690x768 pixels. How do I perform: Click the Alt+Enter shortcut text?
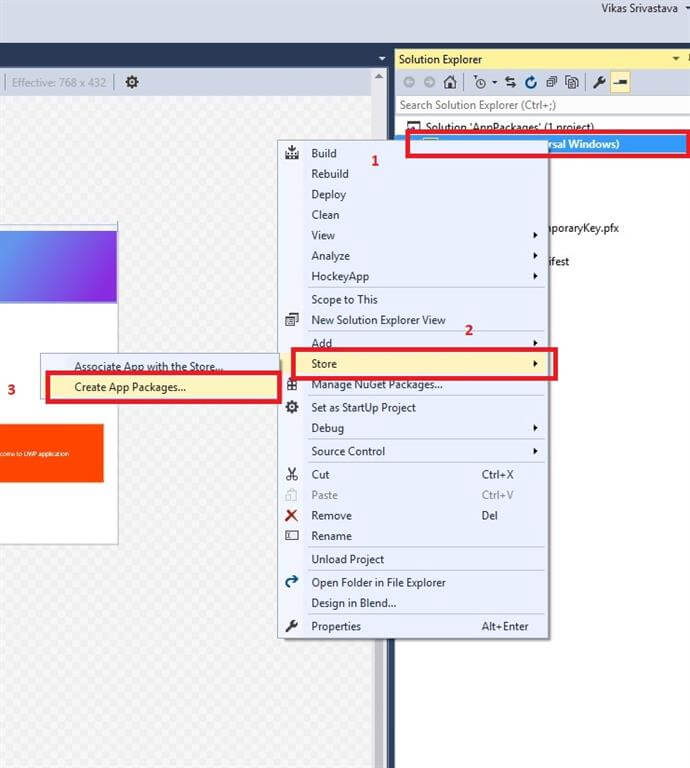point(505,626)
